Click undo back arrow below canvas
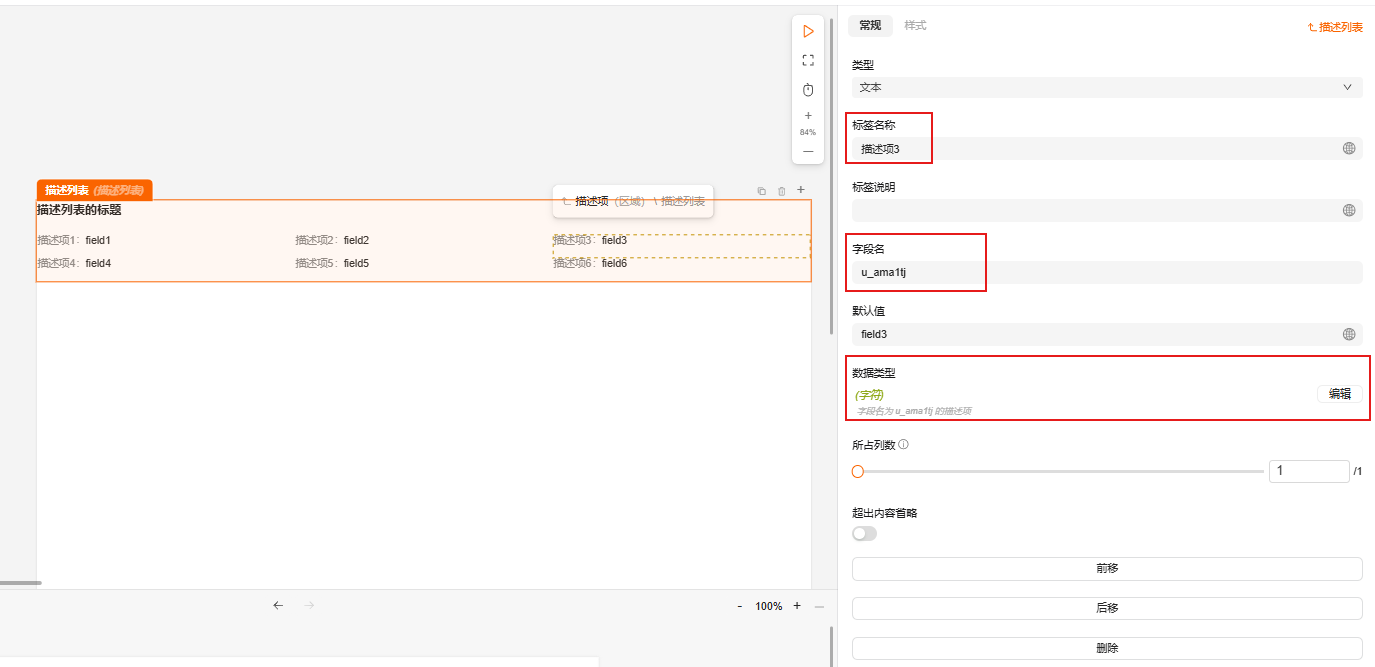The height and width of the screenshot is (667, 1375). [278, 605]
